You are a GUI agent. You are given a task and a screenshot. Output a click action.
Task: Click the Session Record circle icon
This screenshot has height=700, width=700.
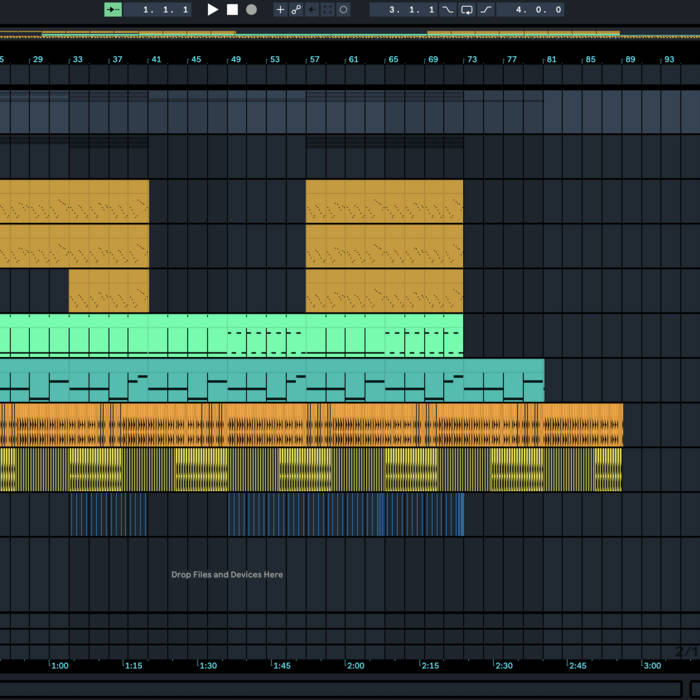tap(343, 10)
